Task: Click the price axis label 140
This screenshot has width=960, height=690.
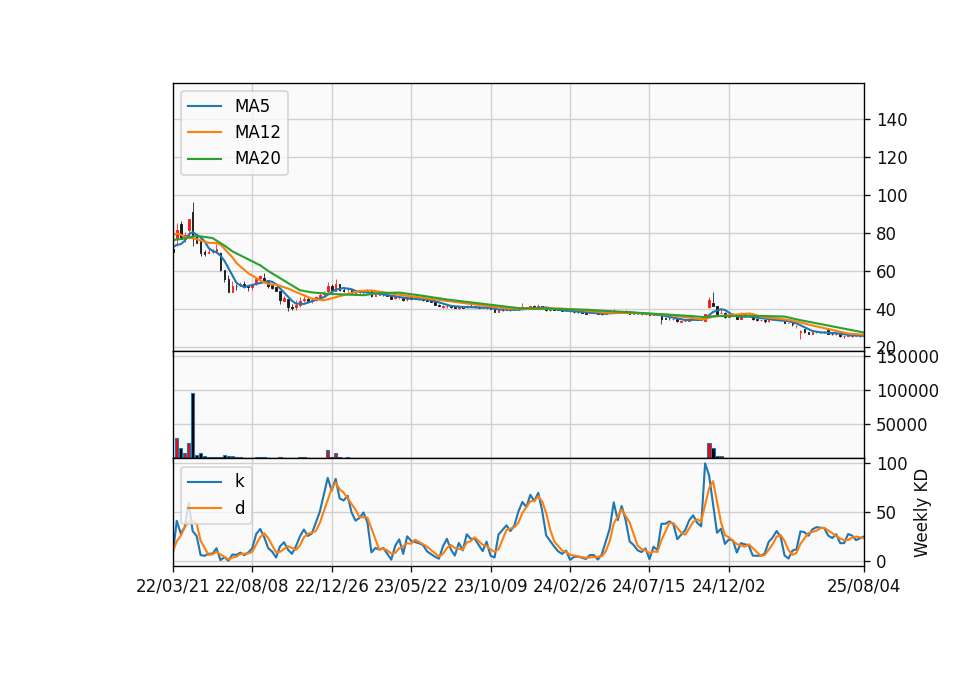Action: tap(892, 120)
